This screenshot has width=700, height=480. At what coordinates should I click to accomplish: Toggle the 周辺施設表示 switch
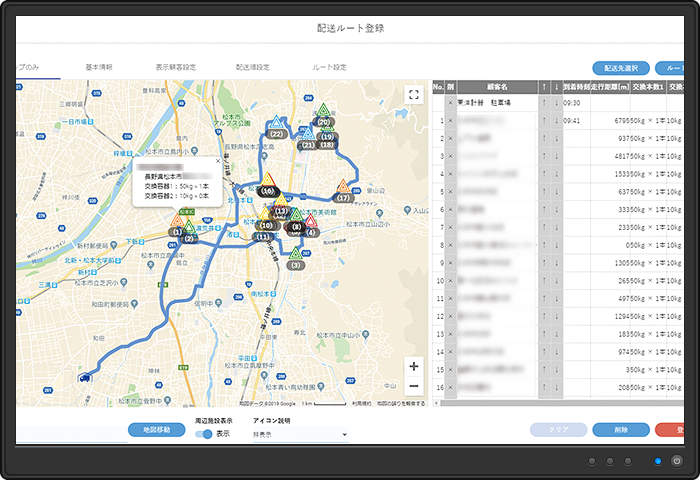click(205, 435)
